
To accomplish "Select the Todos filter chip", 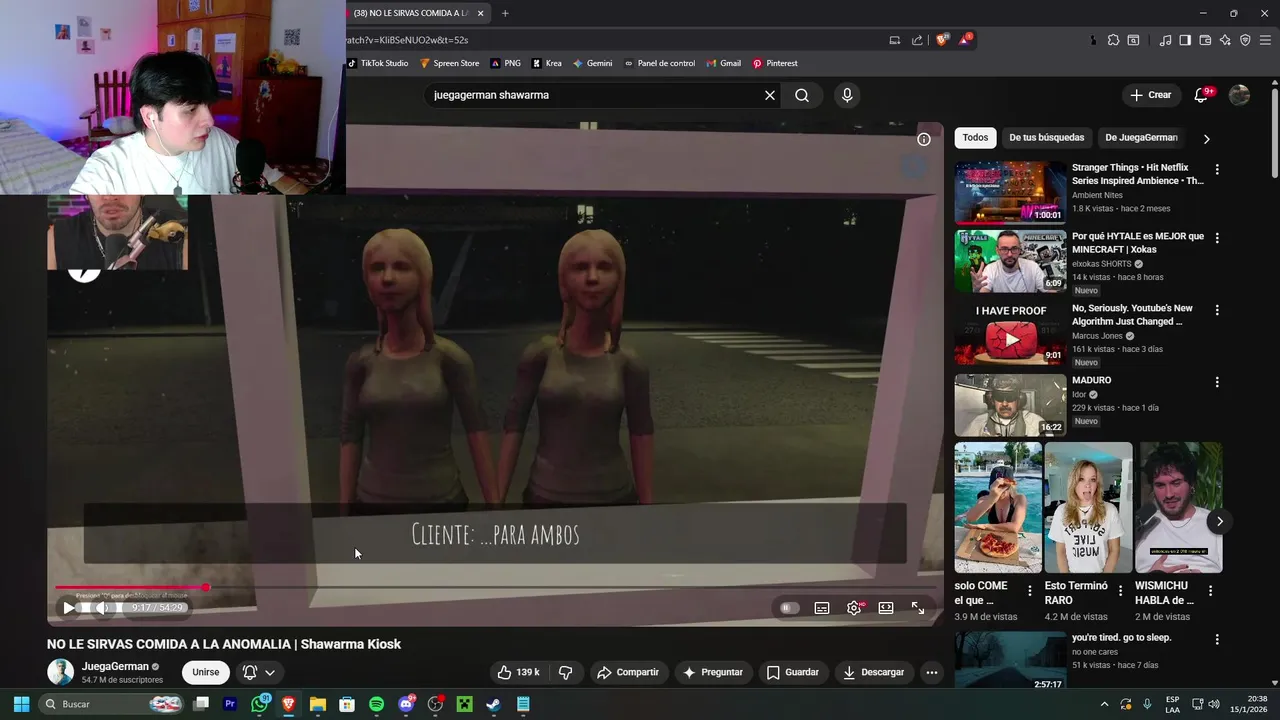I will 975,138.
